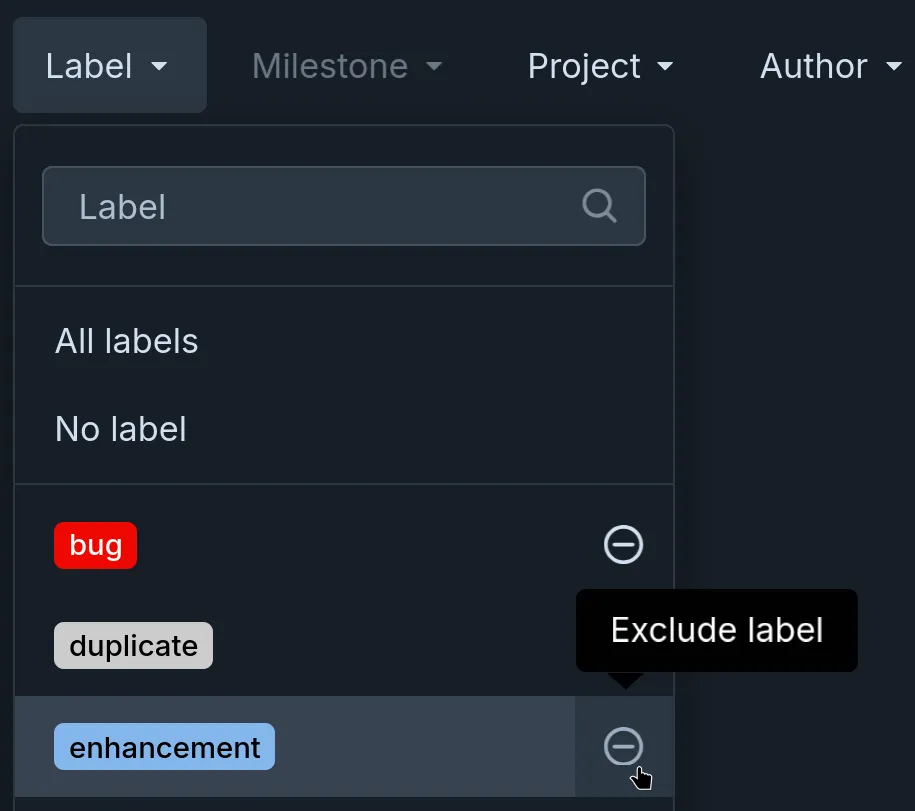Click the Project dropdown chevron icon
Viewport: 915px width, 811px height.
665,67
